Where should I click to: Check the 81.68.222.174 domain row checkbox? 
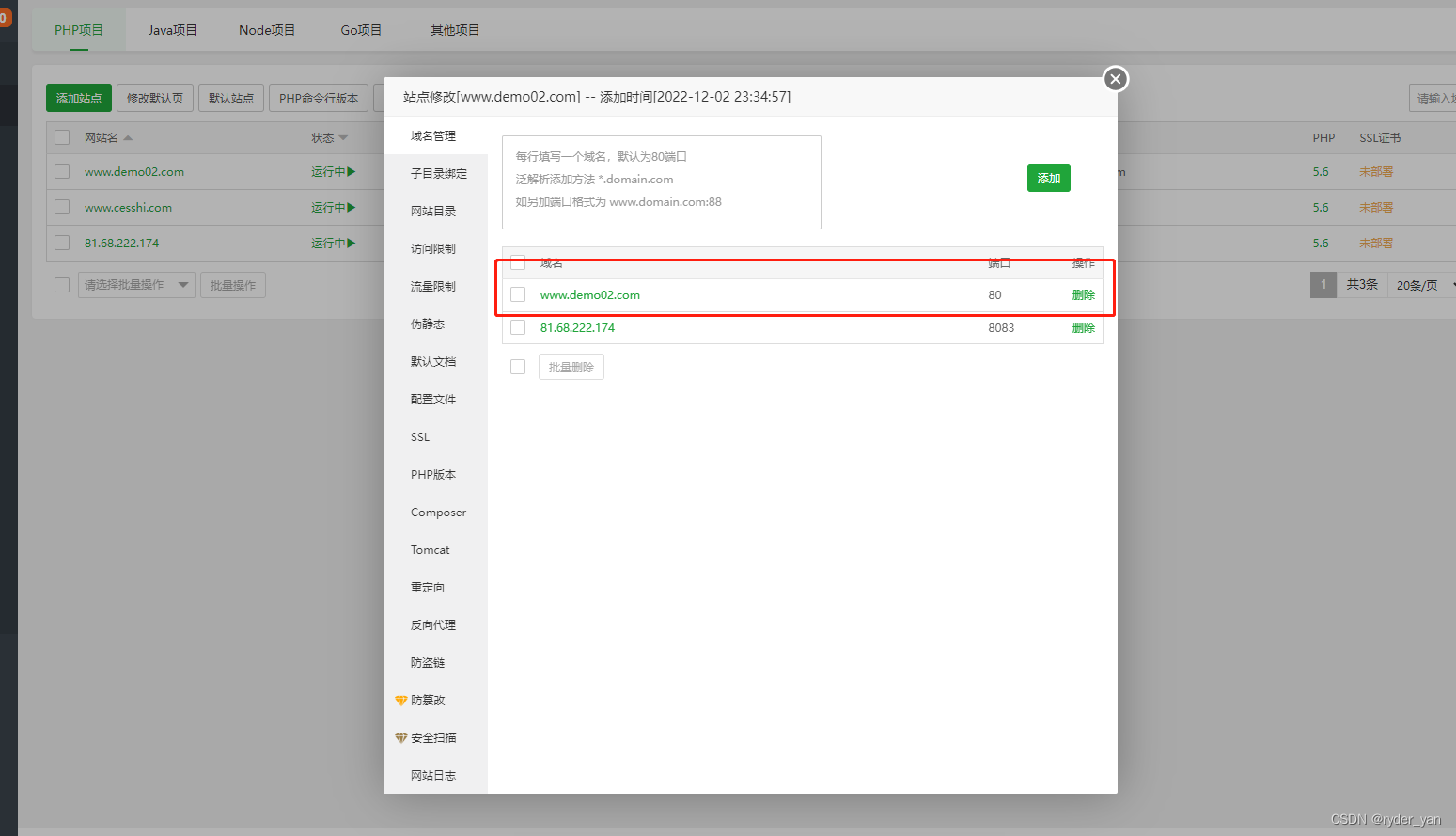point(518,327)
